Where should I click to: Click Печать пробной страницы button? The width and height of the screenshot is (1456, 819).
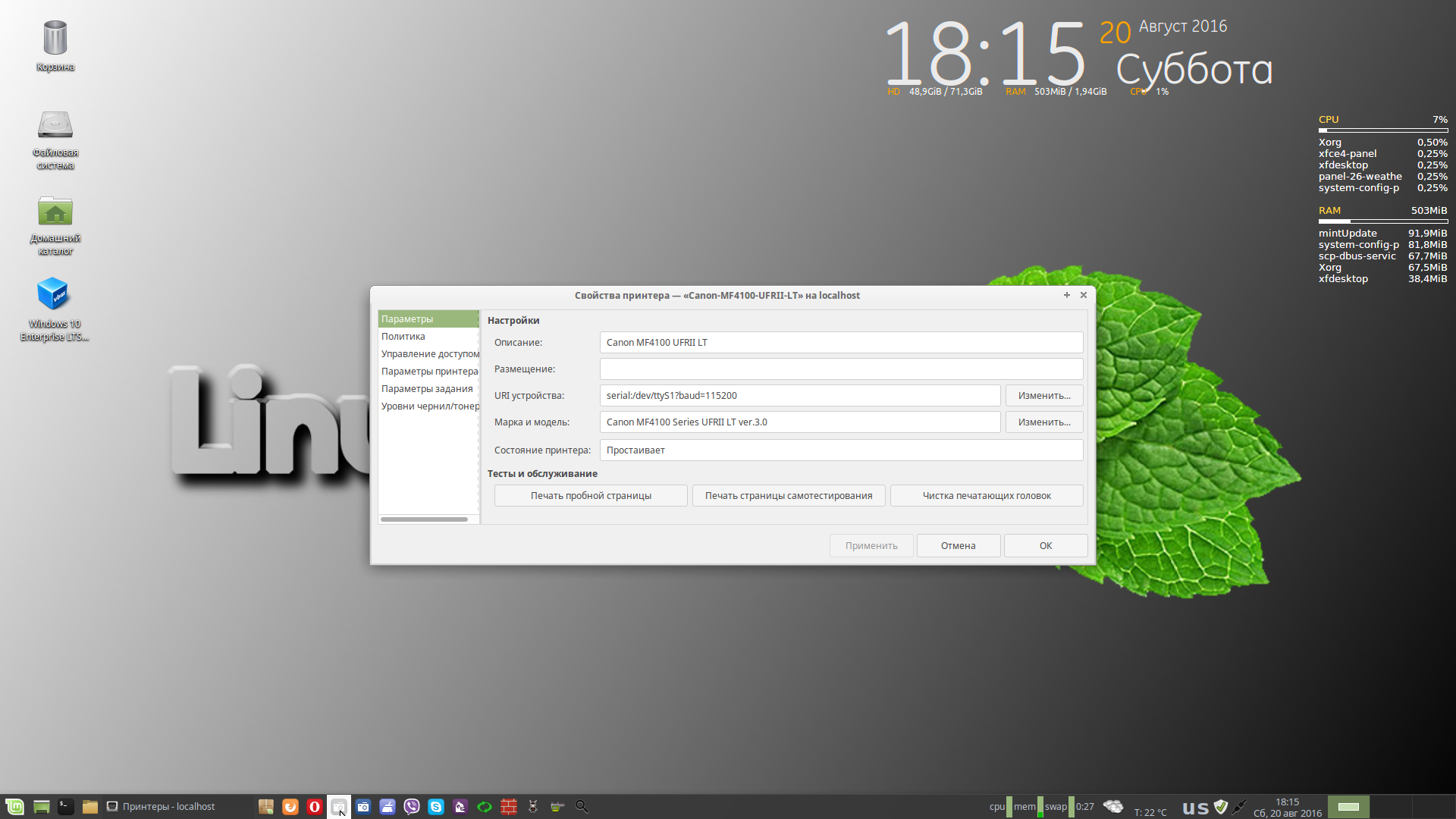point(591,496)
